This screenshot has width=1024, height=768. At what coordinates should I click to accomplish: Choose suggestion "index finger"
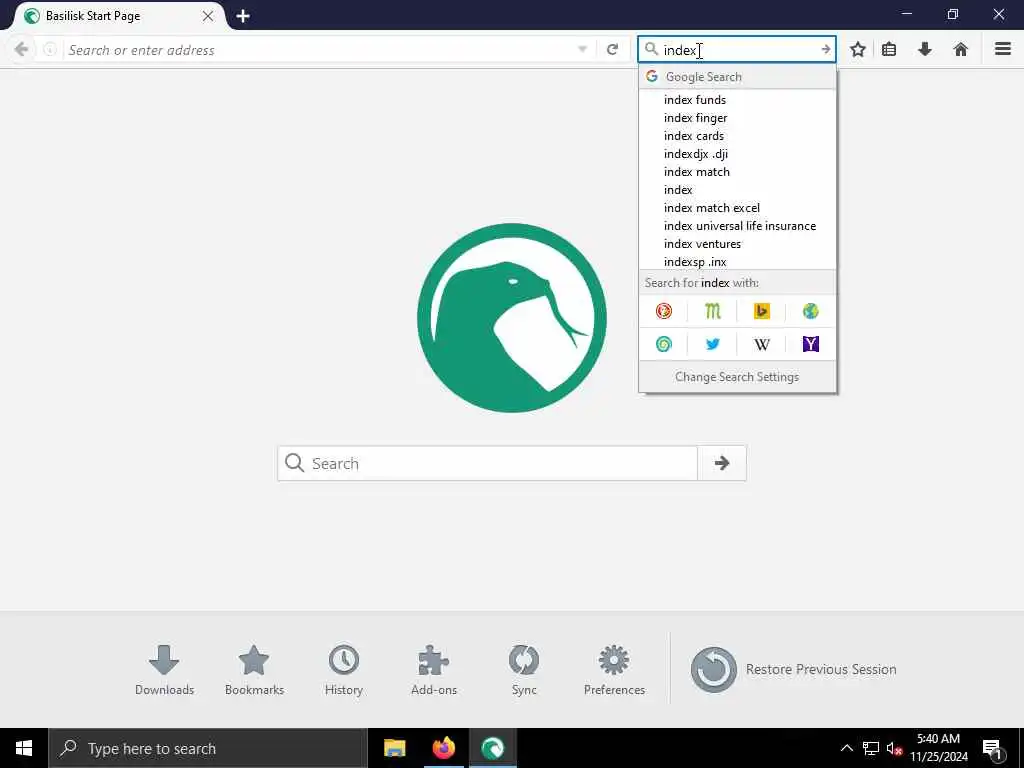[x=737, y=118]
